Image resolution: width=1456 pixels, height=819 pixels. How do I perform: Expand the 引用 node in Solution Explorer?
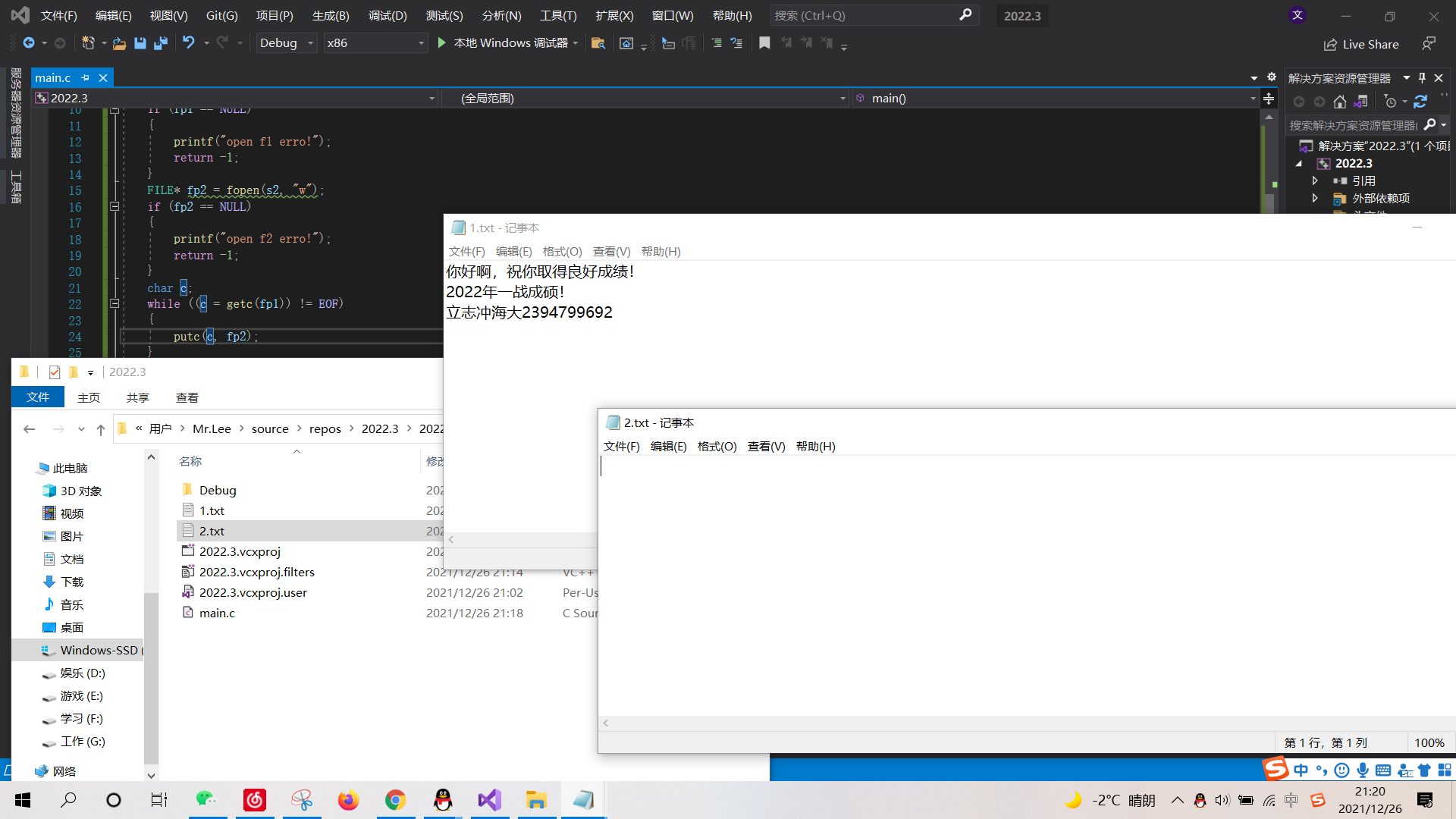pyautogui.click(x=1315, y=180)
